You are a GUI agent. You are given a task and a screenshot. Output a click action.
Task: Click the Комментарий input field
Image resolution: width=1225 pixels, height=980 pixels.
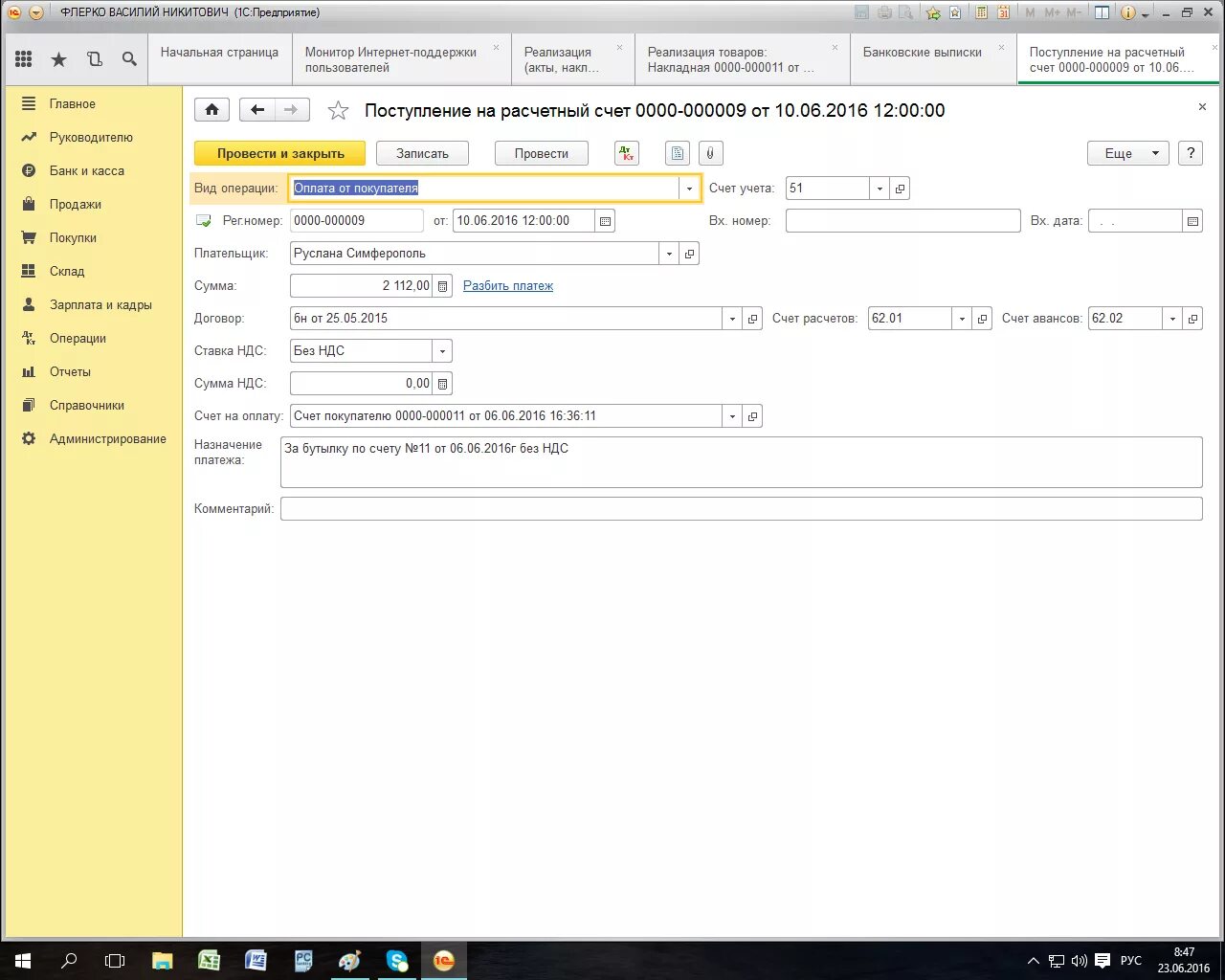click(x=741, y=509)
